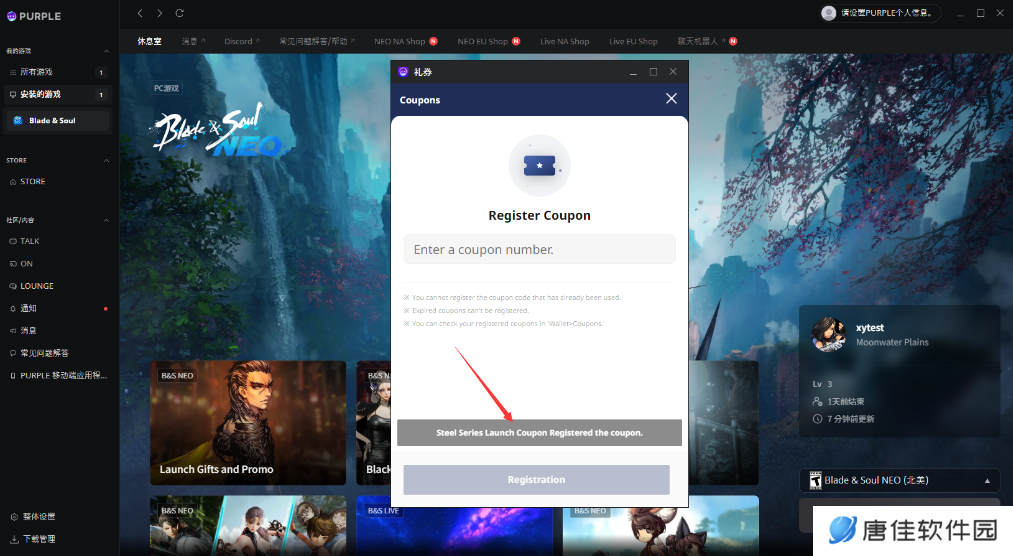Open PURPLE 移动端应用程序 in the sidebar
Image resolution: width=1013 pixels, height=556 pixels.
click(x=58, y=375)
